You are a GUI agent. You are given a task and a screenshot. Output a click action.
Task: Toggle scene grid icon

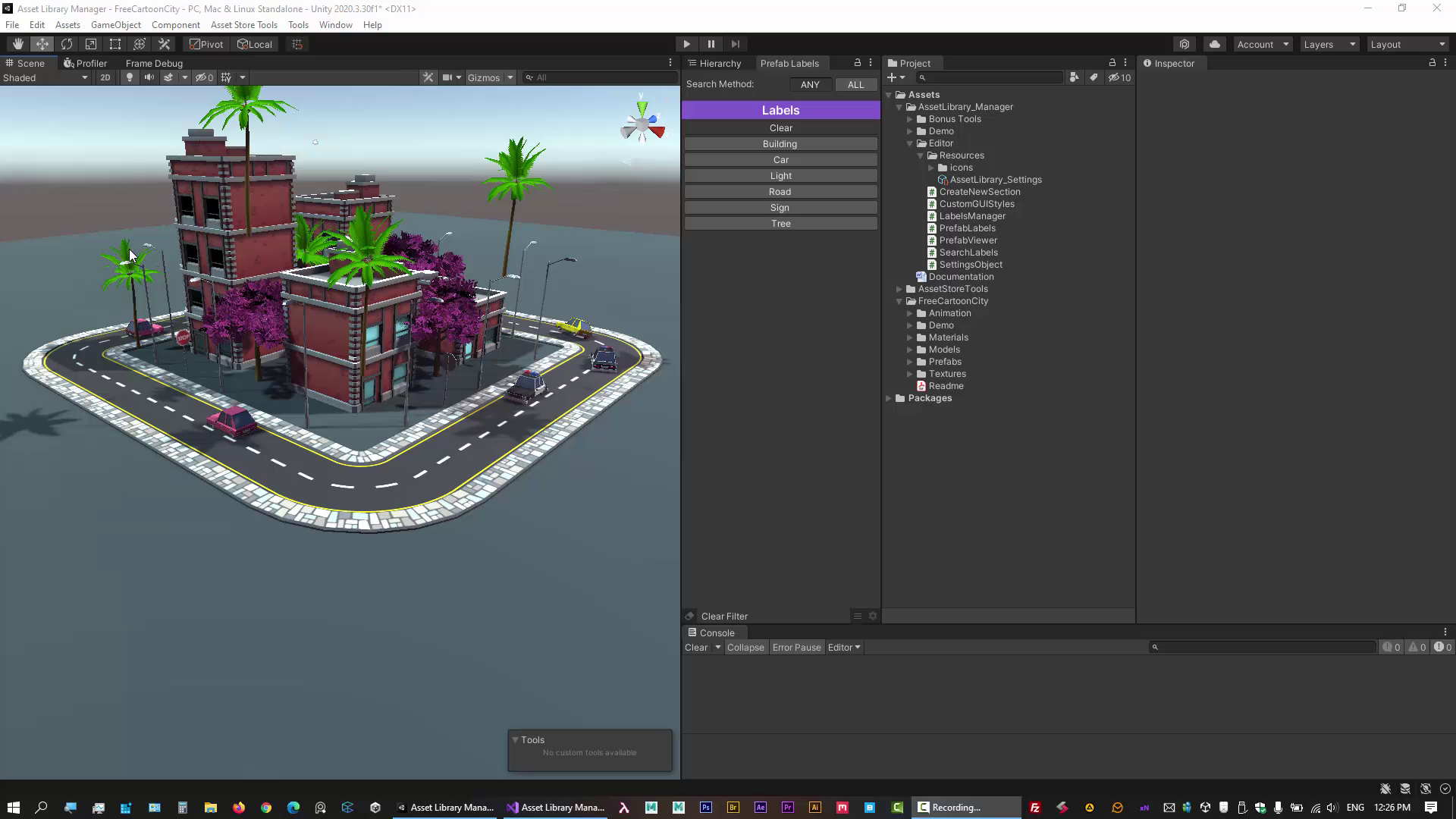[x=226, y=77]
